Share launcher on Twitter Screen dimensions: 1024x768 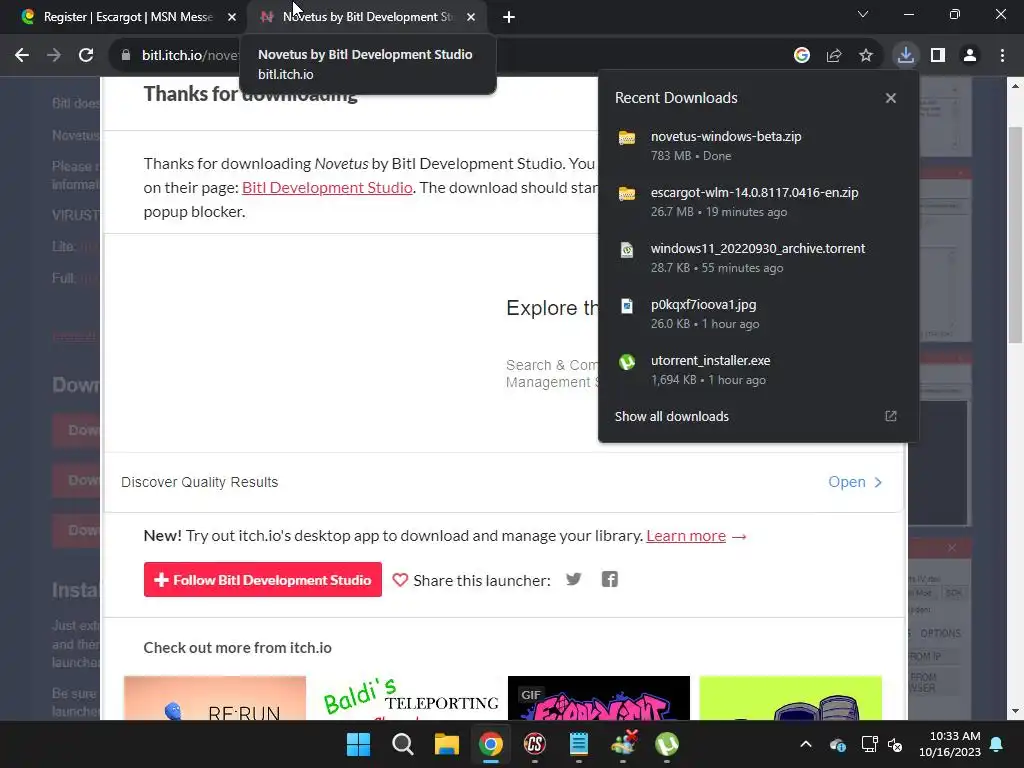coord(573,579)
